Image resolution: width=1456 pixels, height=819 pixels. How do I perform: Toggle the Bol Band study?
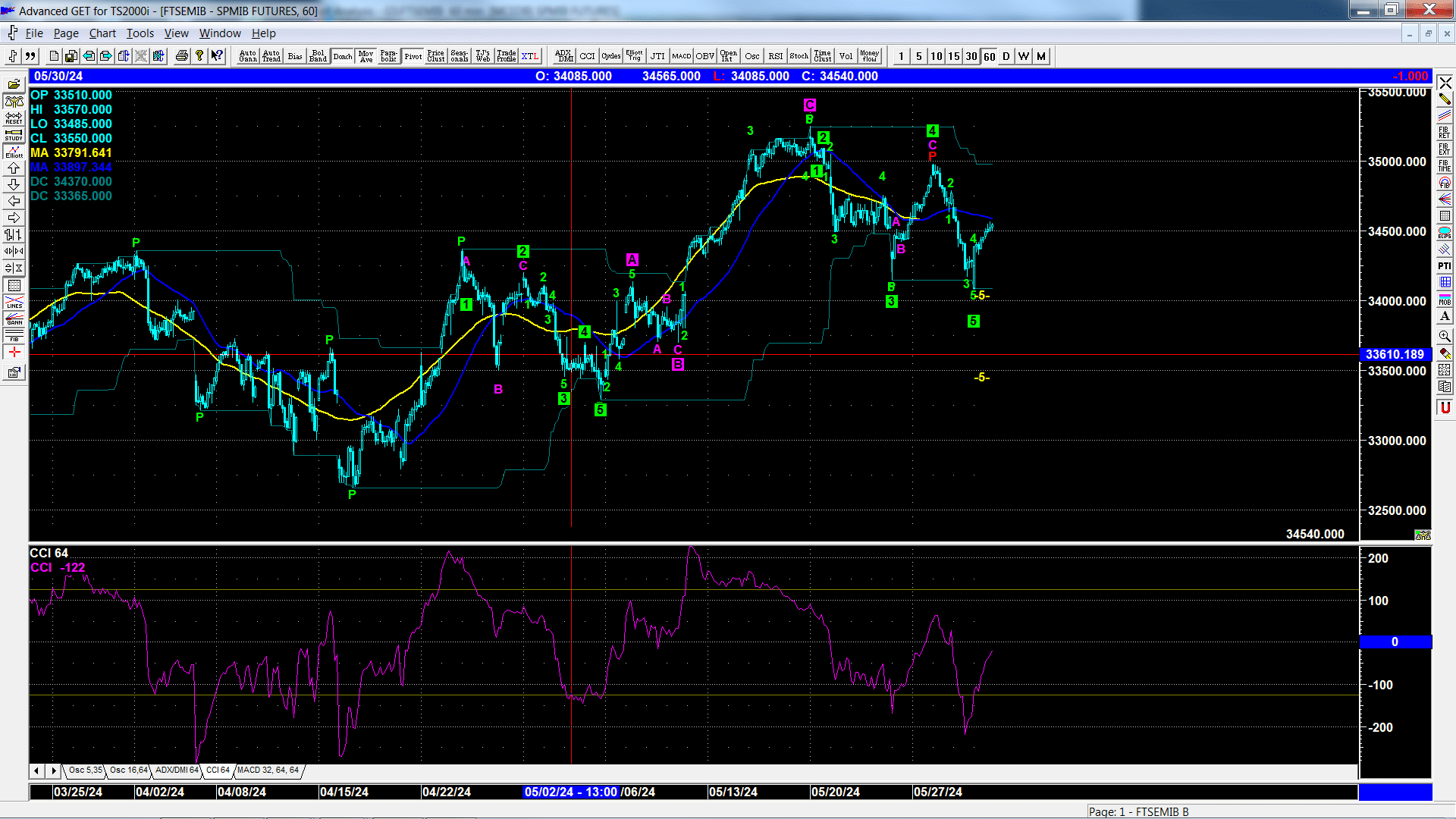point(318,56)
